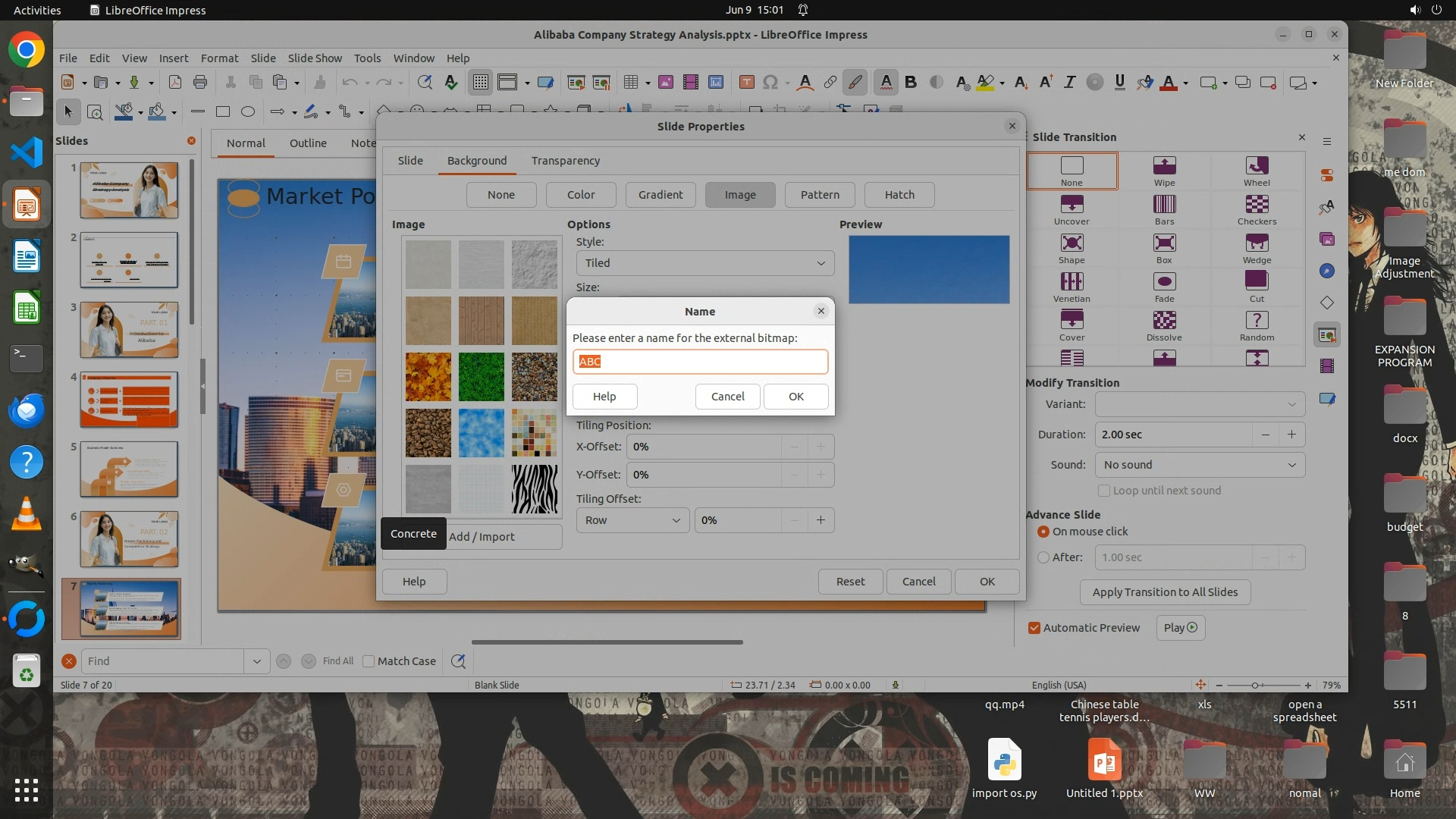Open the Style Tiled dropdown
Image resolution: width=1456 pixels, height=819 pixels.
pos(704,263)
